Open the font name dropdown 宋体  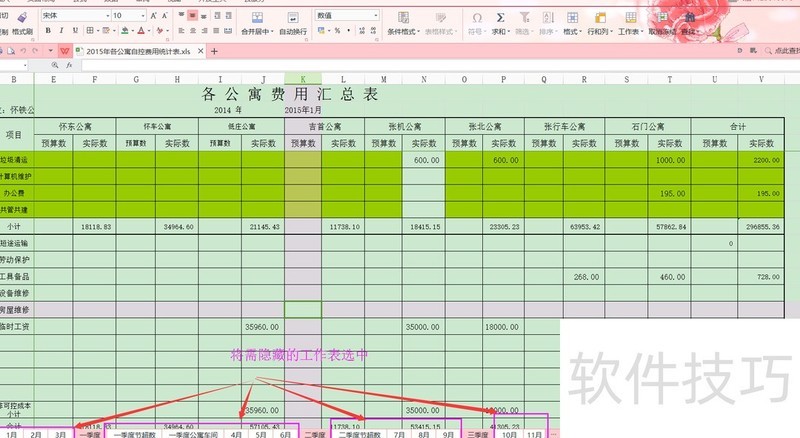pyautogui.click(x=76, y=16)
